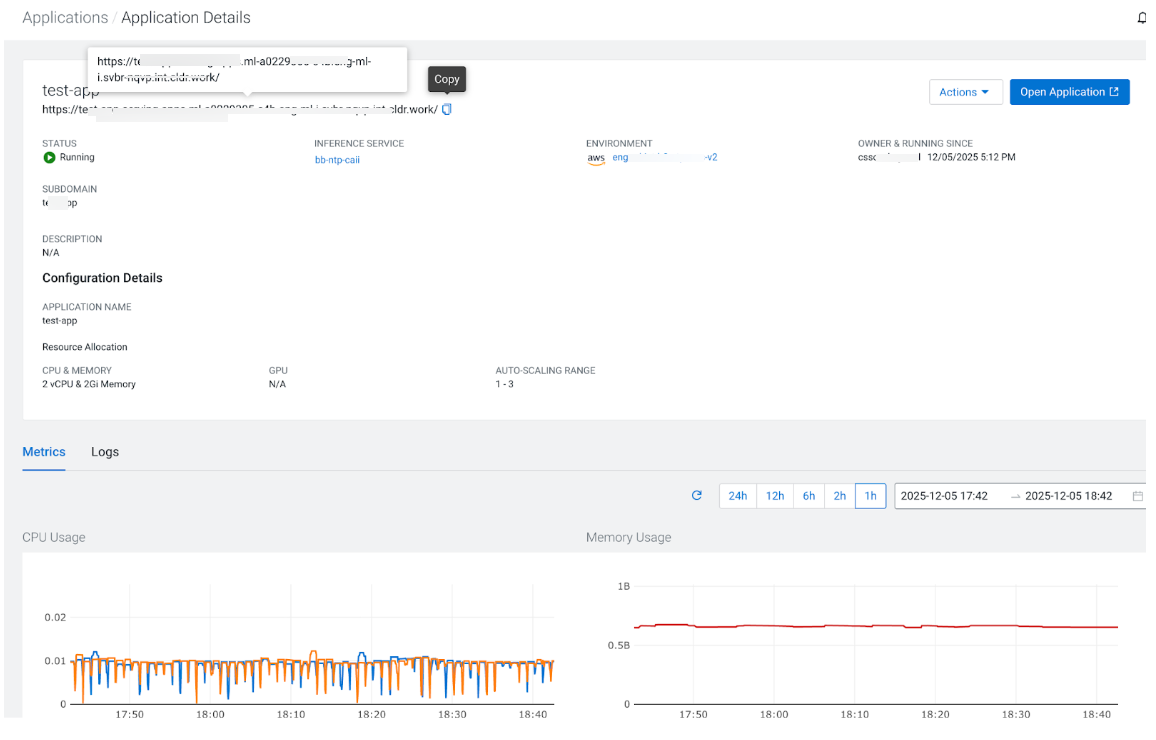This screenshot has width=1156, height=740.
Task: Click the notification bell icon
Action: click(x=1142, y=18)
